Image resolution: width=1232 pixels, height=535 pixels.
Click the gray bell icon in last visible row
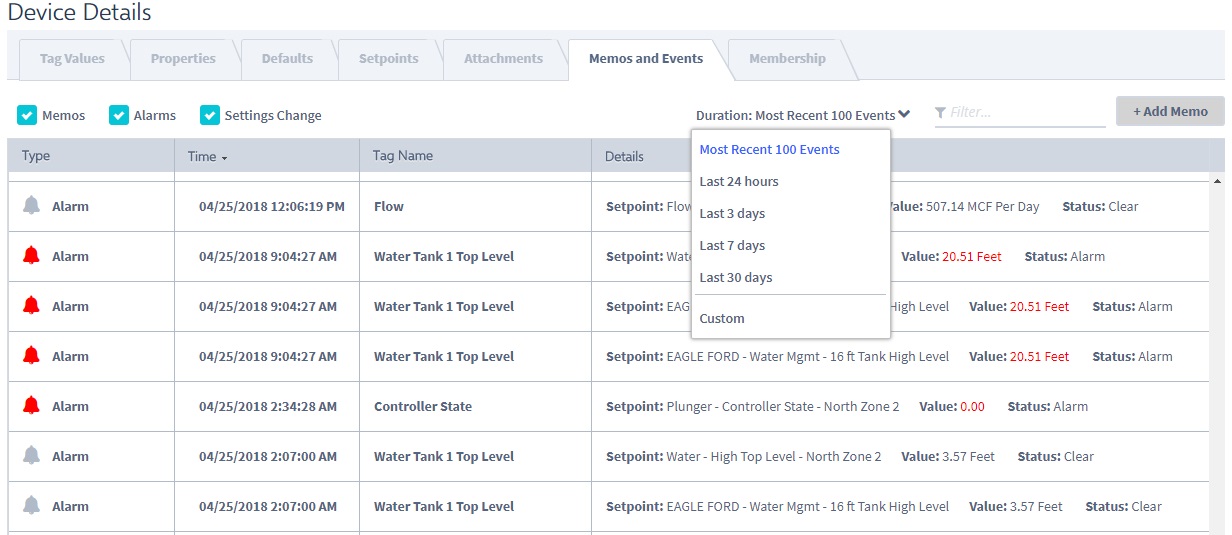[x=31, y=506]
